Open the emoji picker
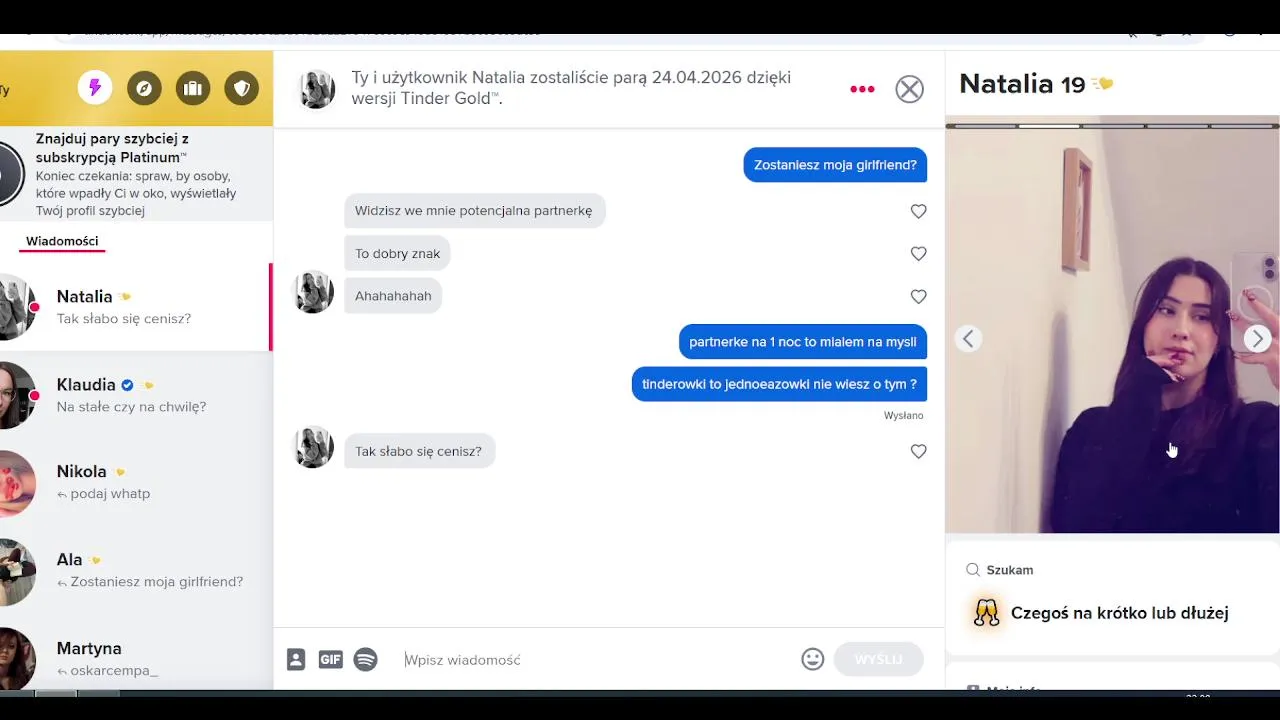Image resolution: width=1280 pixels, height=720 pixels. (x=813, y=659)
